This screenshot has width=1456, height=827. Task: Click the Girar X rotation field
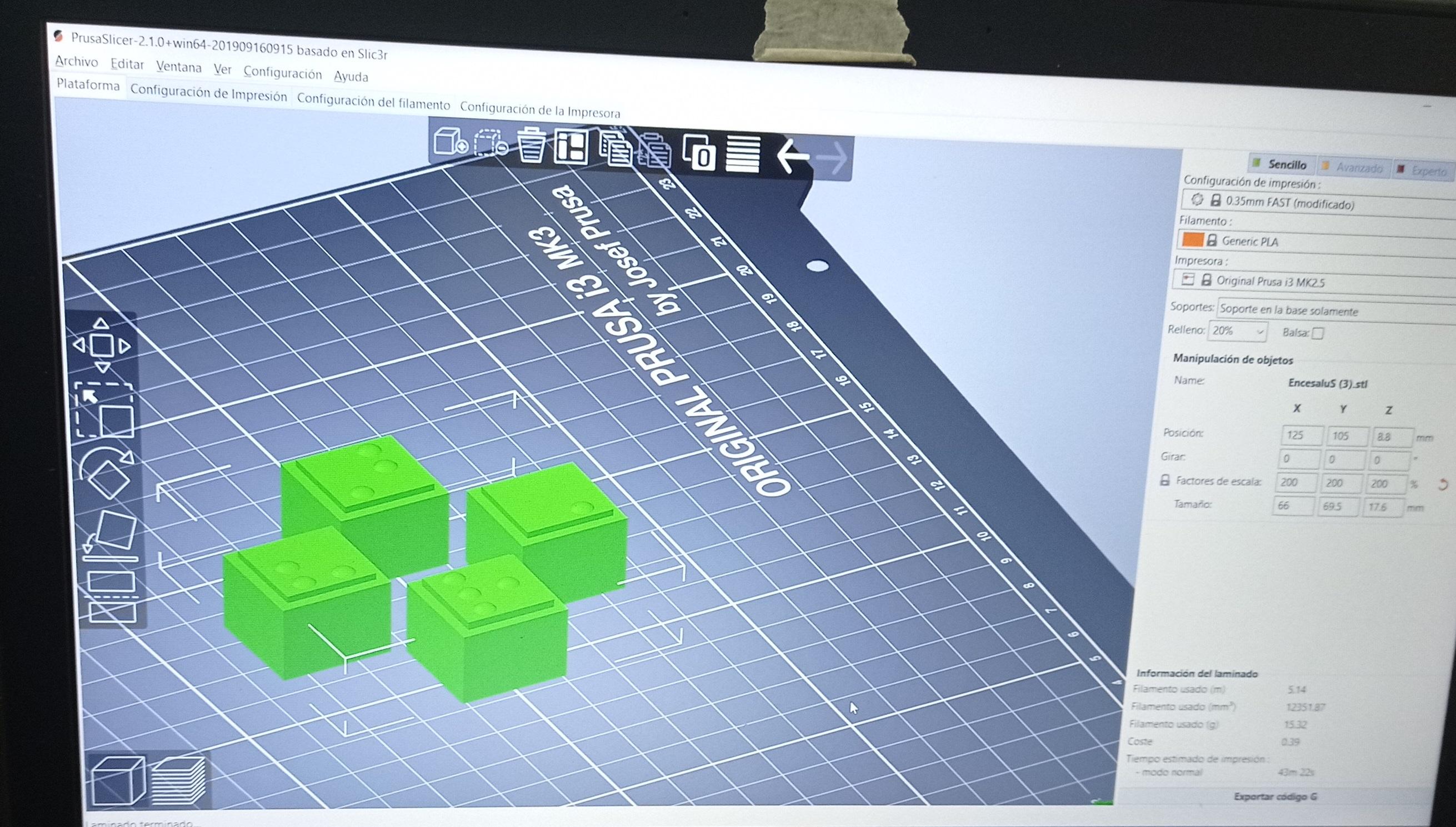click(1299, 458)
